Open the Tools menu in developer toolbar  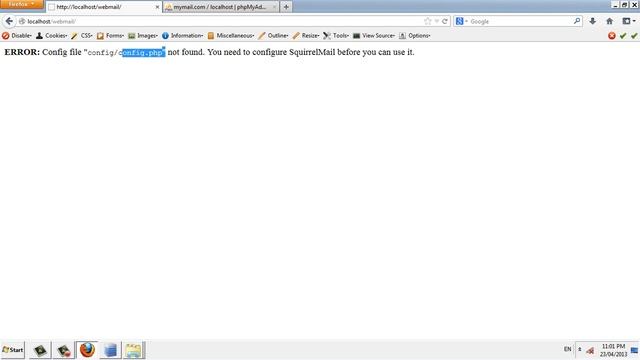(x=336, y=36)
